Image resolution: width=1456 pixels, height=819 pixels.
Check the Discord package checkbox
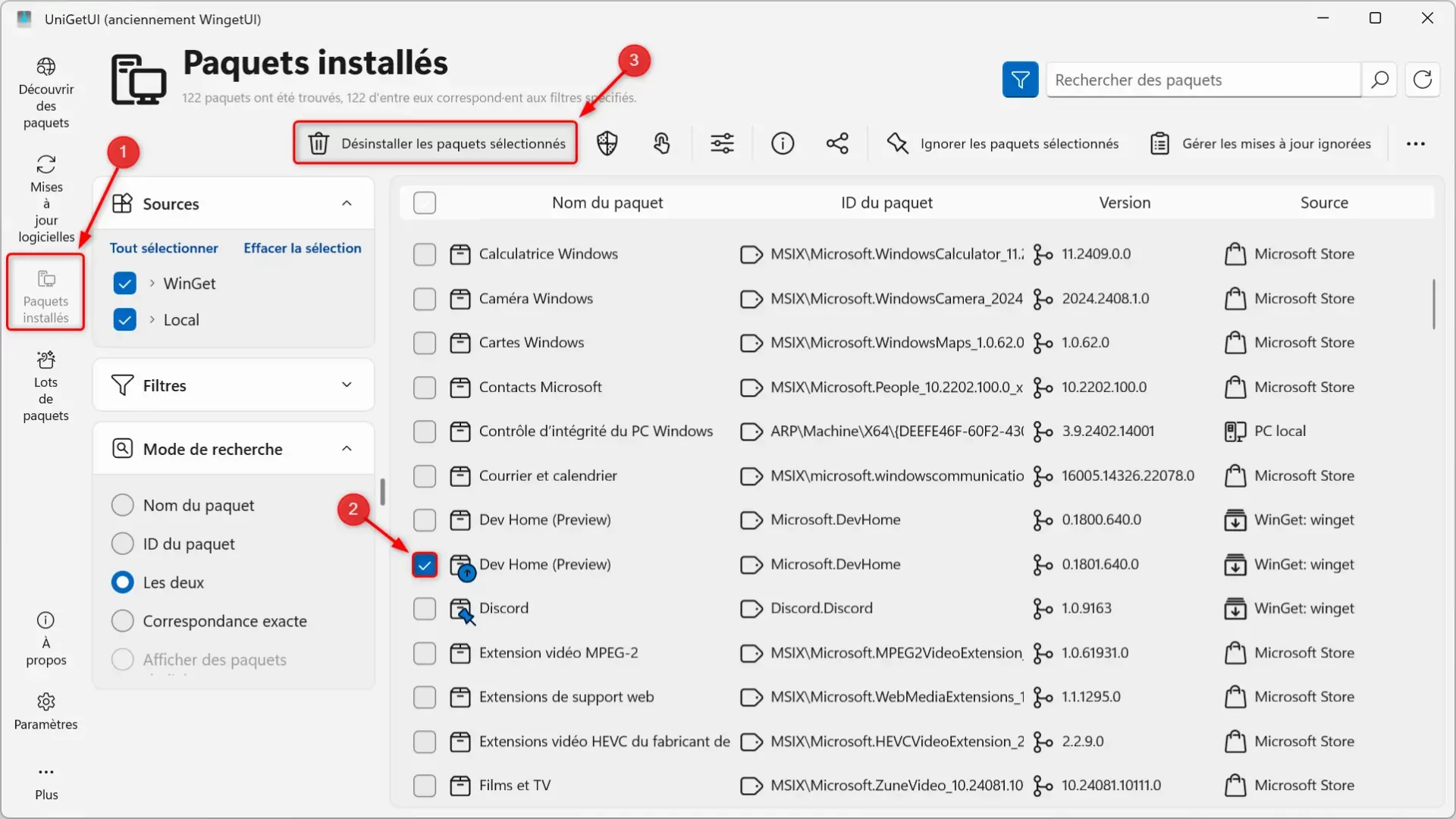coord(425,609)
